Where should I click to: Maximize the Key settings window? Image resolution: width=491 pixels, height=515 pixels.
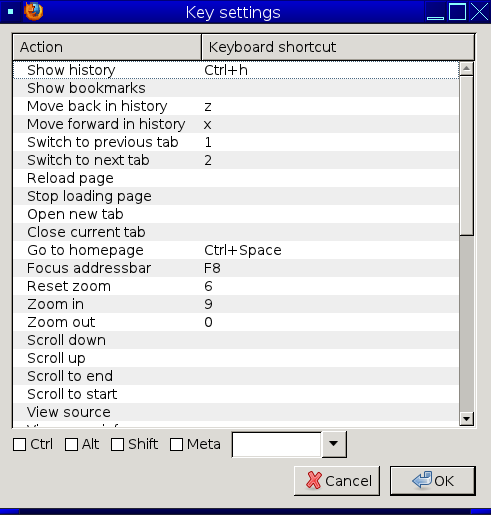click(x=457, y=12)
